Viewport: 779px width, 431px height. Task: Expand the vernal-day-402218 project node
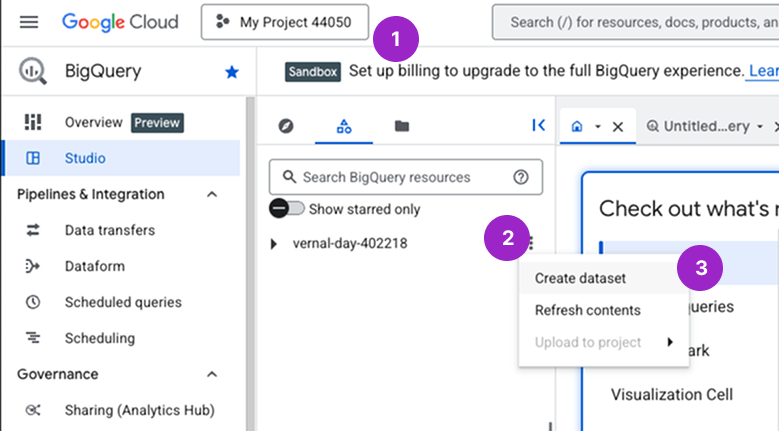point(273,244)
